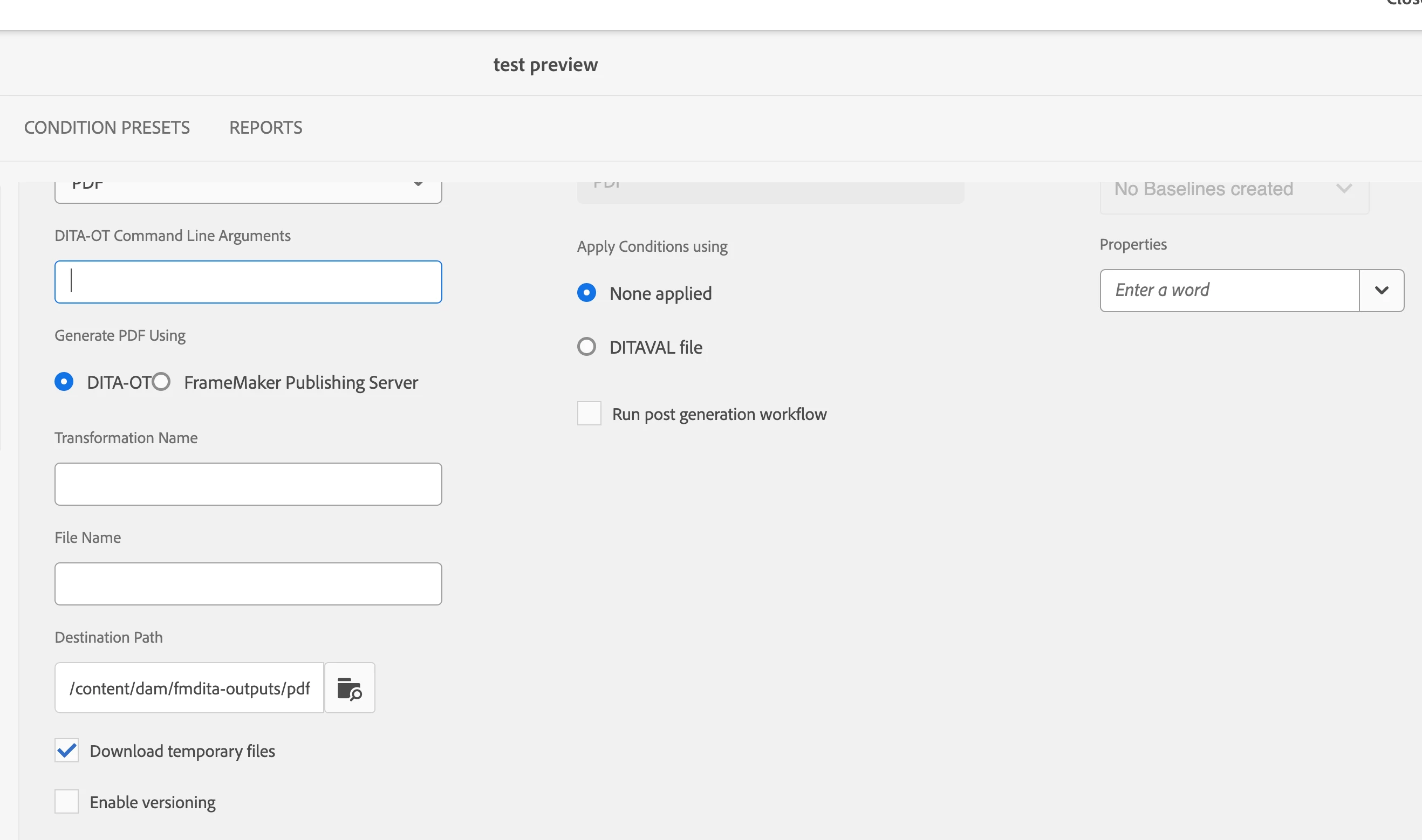1422x840 pixels.
Task: Check Run post generation workflow
Action: click(589, 414)
